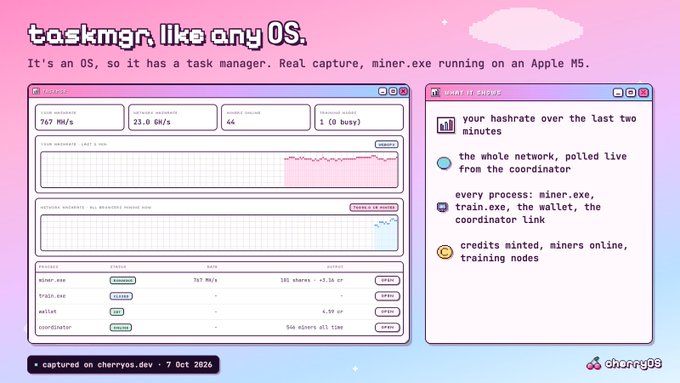Click the 'captured on cherryos.dev · 7 Oct 2026' label
The image size is (680, 383).
pyautogui.click(x=123, y=365)
